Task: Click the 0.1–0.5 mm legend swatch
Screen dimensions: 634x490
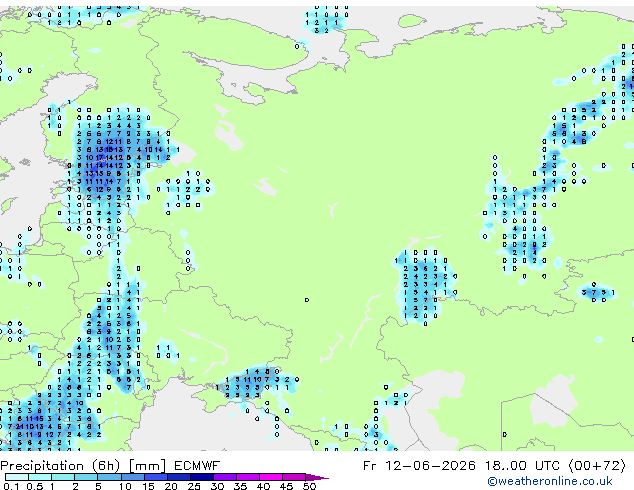Action: click(17, 477)
